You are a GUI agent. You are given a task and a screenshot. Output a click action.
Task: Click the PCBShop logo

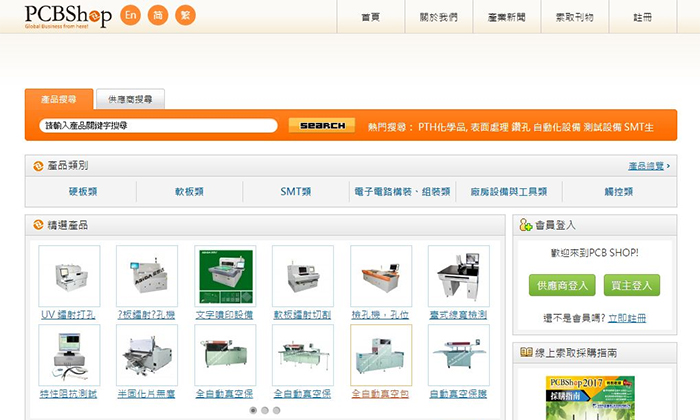point(58,16)
